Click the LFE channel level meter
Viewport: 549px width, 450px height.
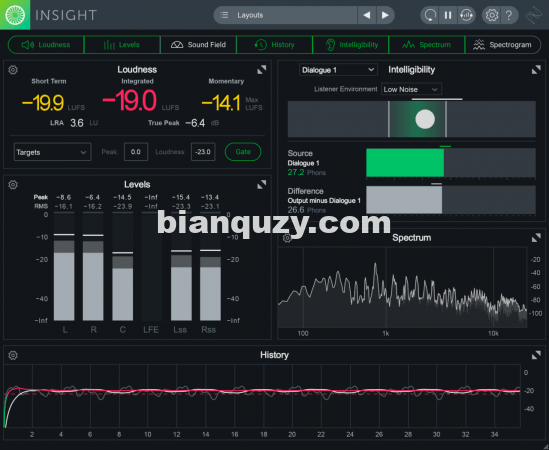point(151,266)
